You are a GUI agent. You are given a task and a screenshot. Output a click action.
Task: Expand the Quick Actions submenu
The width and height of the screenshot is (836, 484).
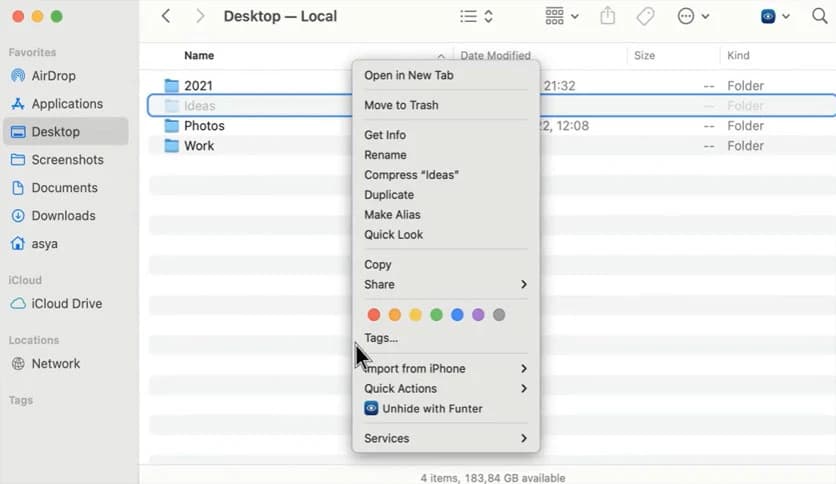(445, 389)
